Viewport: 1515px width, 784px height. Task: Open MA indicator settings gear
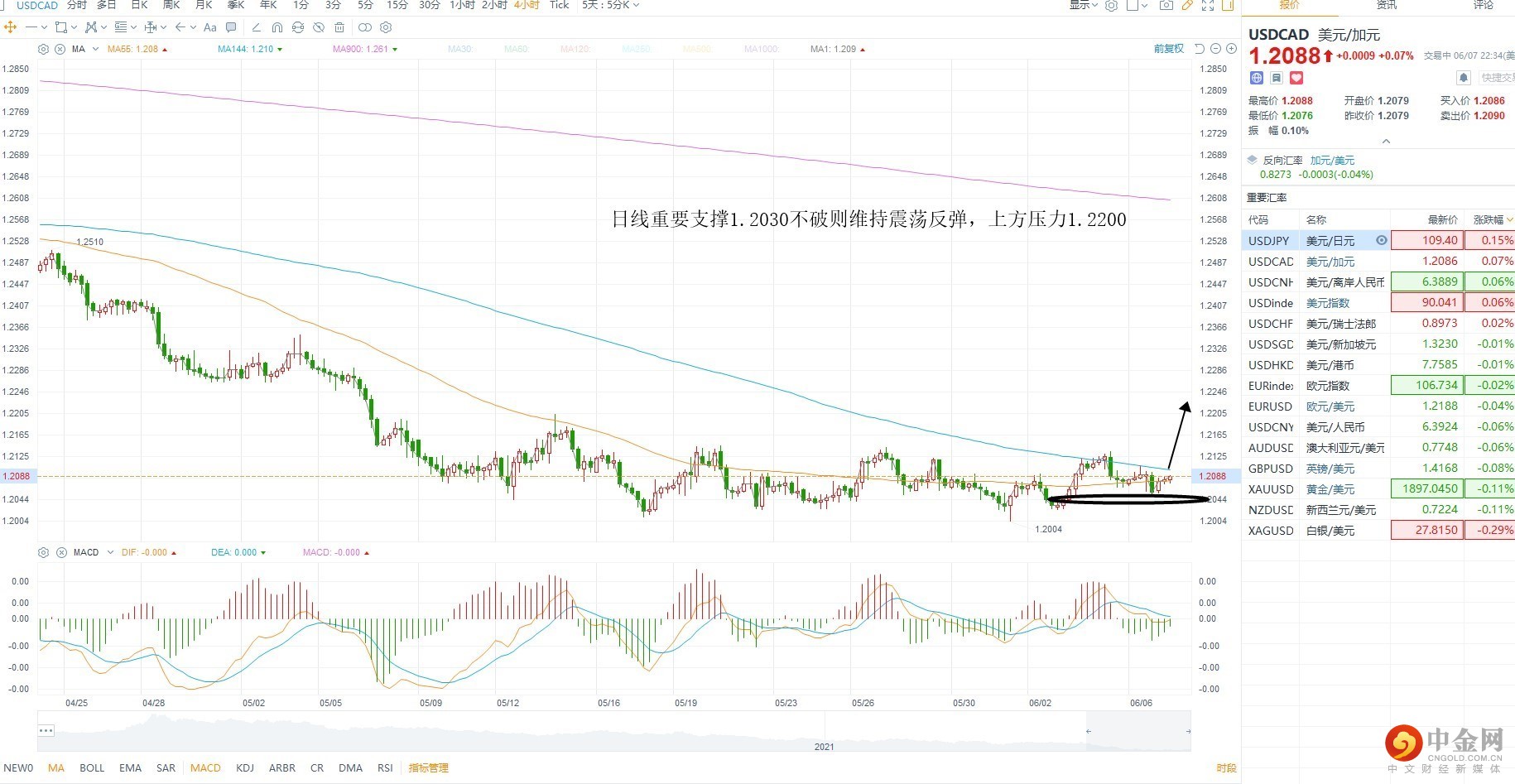(x=44, y=49)
